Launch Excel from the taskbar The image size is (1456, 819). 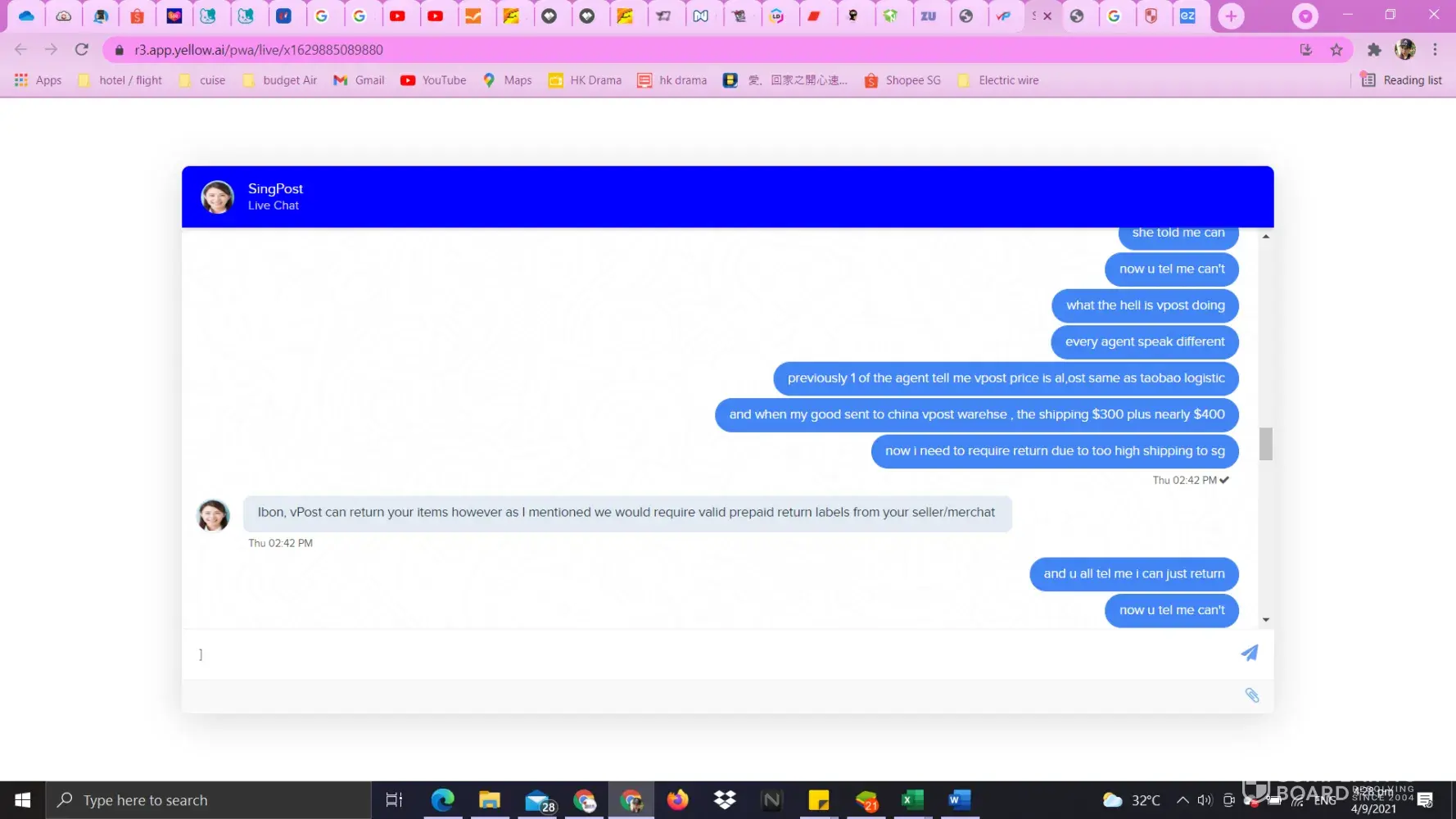912,799
